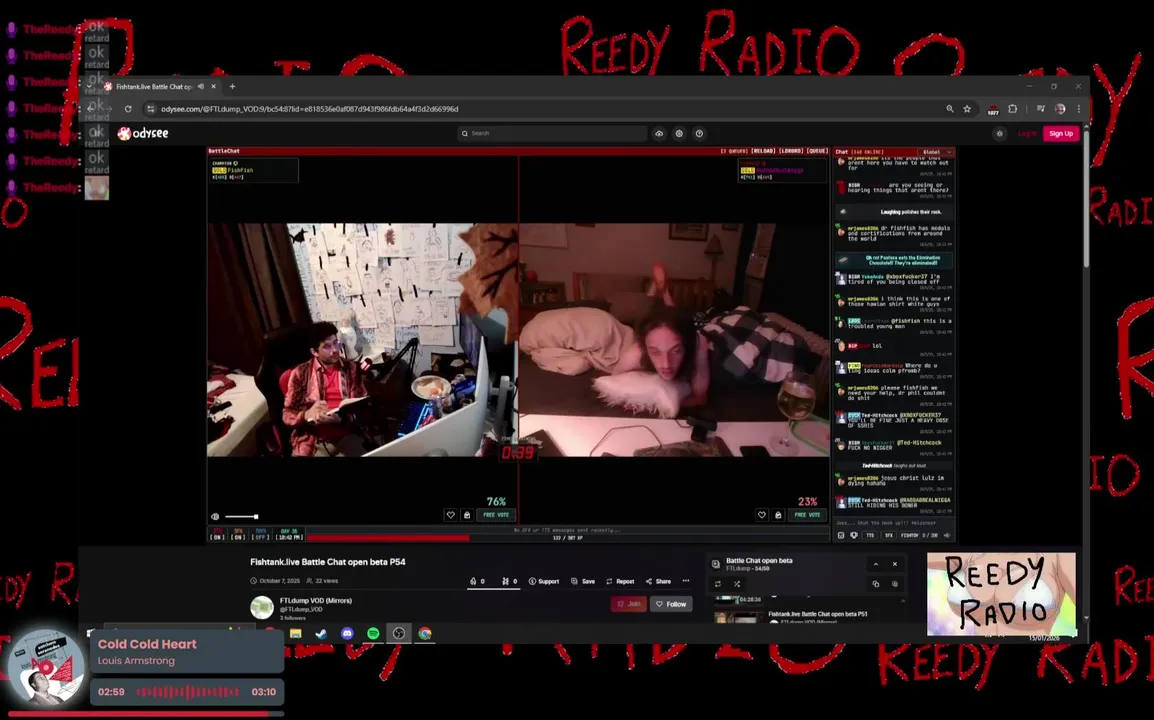Click the RELOAD link in BattleChat header

click(762, 151)
